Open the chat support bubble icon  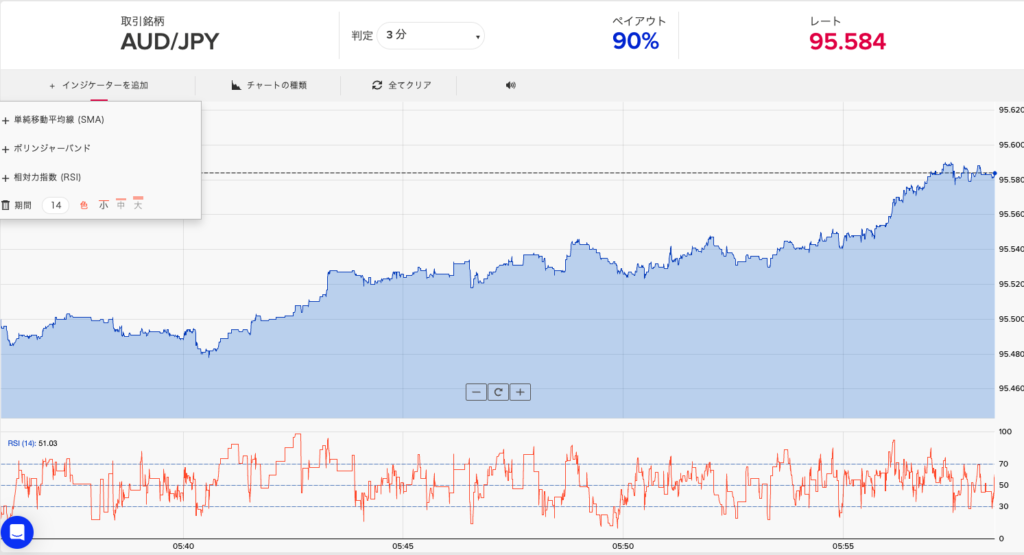[x=17, y=532]
